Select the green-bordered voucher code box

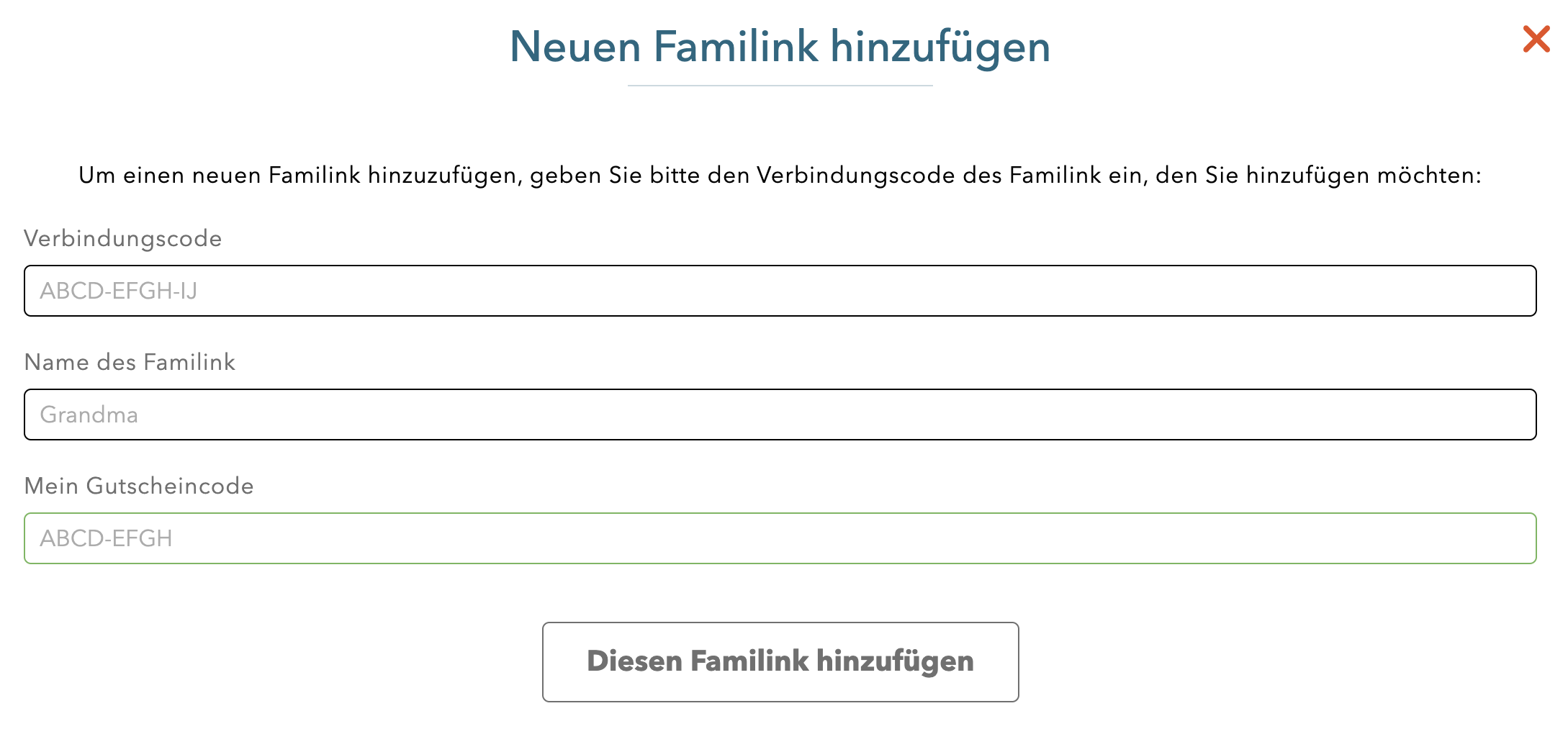pos(780,538)
